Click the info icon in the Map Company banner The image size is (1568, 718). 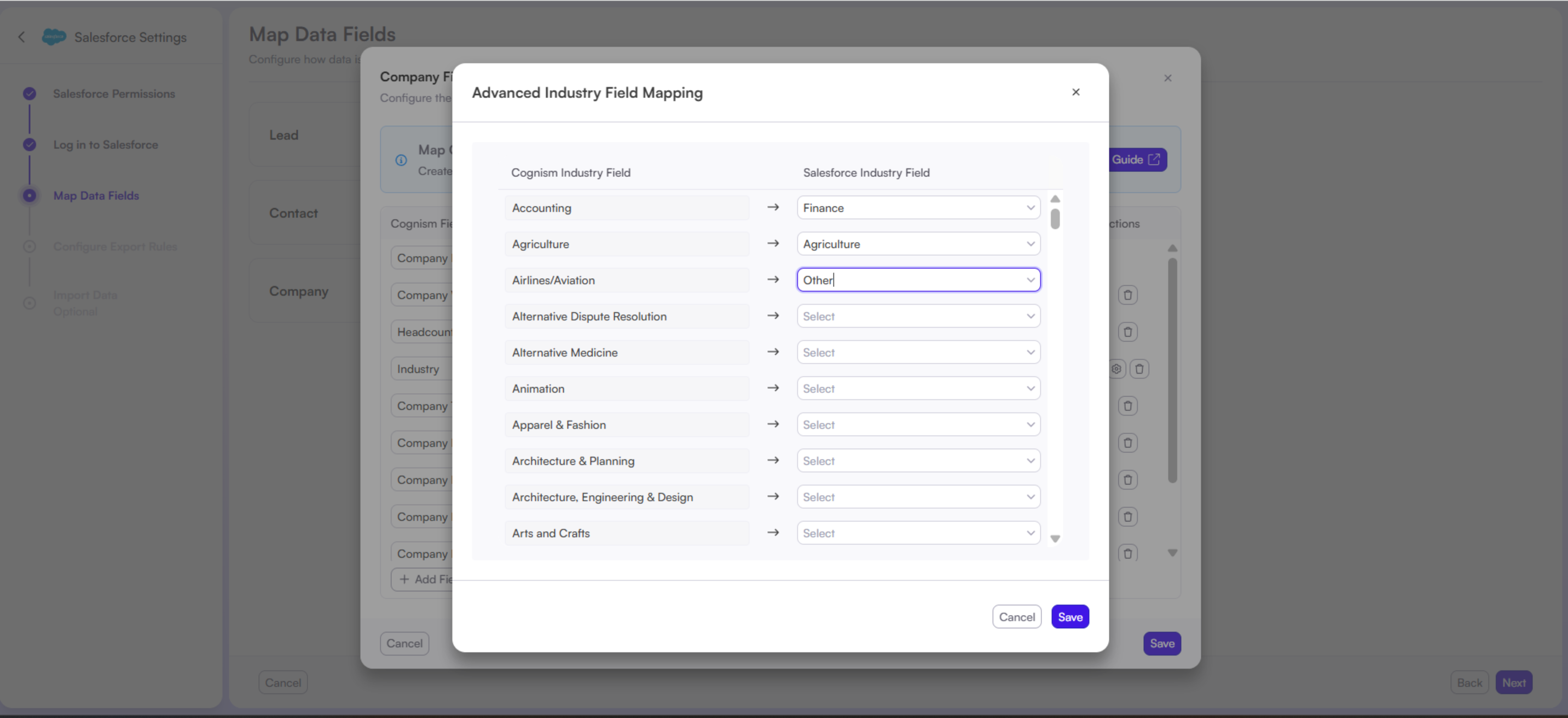coord(401,160)
